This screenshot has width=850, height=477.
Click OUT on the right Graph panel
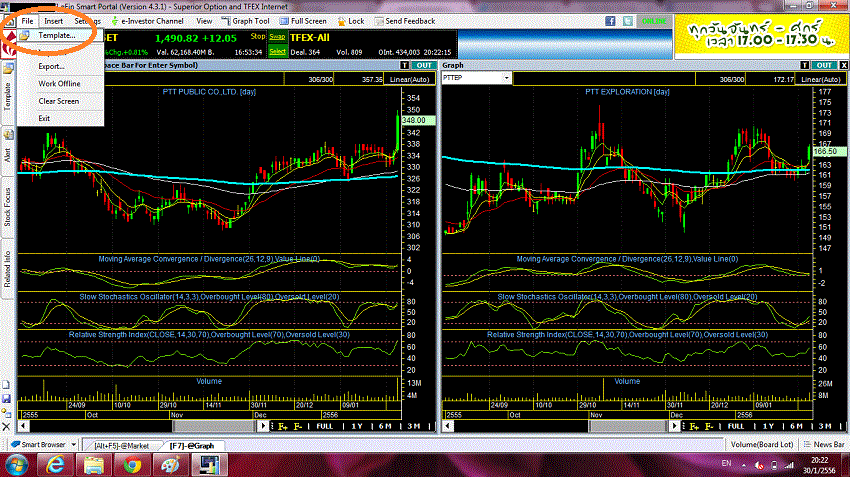(x=824, y=65)
